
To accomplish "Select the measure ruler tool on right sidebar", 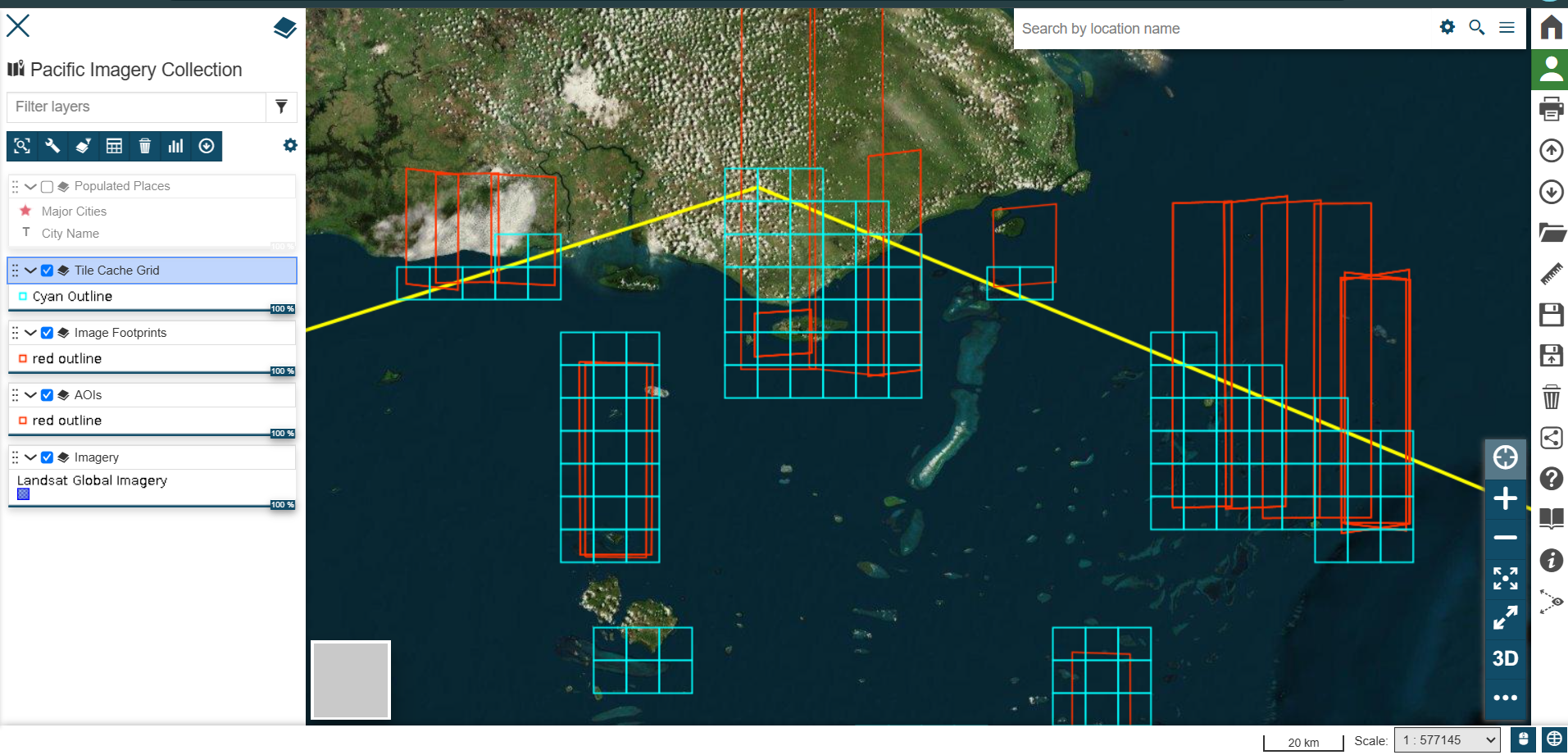I will pos(1550,273).
